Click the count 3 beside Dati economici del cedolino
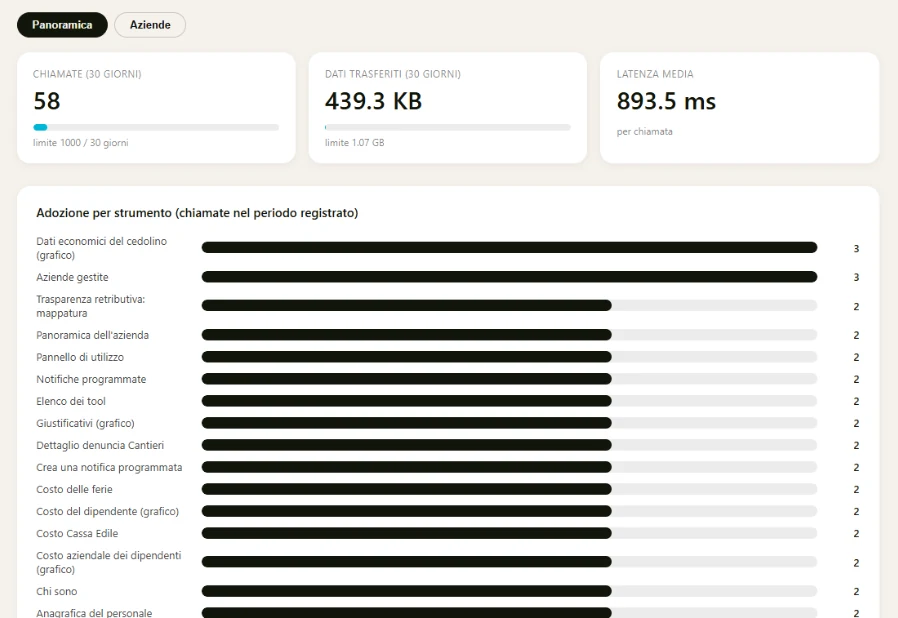Image resolution: width=898 pixels, height=618 pixels. pos(856,249)
